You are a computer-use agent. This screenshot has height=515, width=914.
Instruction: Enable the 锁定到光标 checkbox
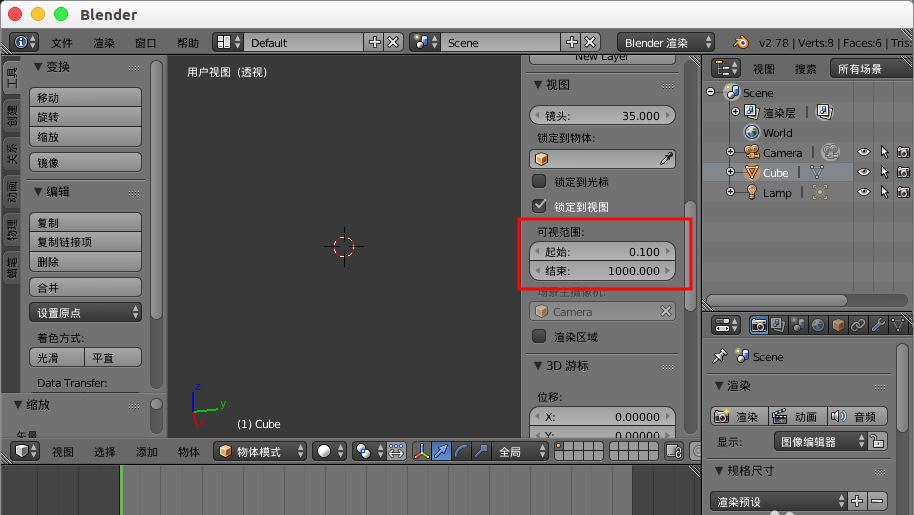[540, 182]
